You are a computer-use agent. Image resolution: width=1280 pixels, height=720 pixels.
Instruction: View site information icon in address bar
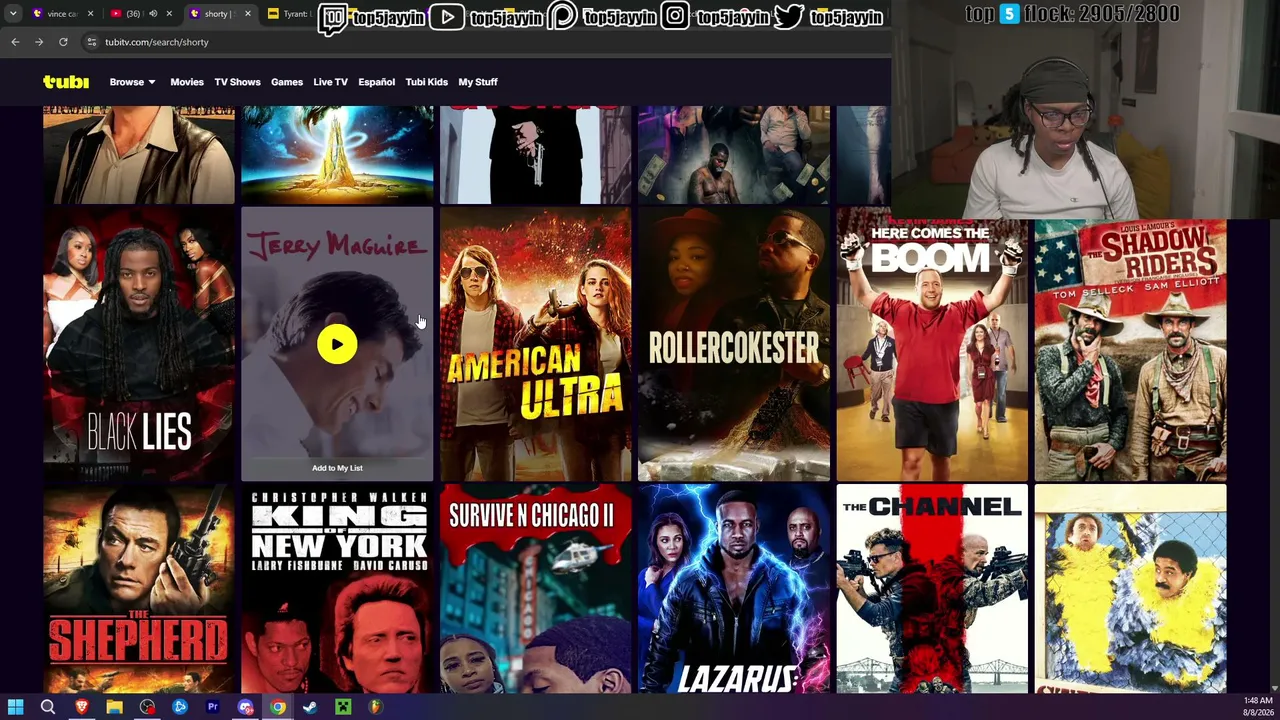point(91,42)
